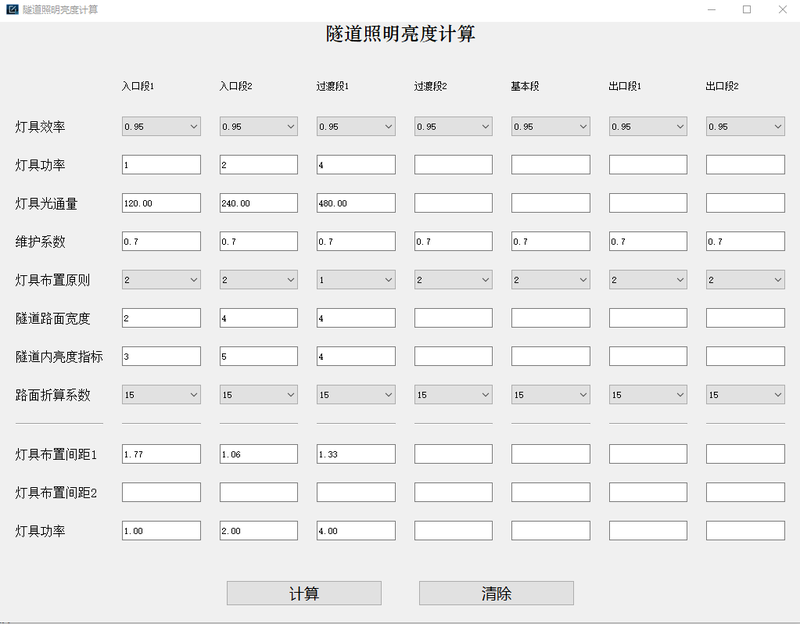Viewport: 800px width, 624px height.
Task: Select result 灯具功率 field showing 4.00
Action: coord(356,531)
